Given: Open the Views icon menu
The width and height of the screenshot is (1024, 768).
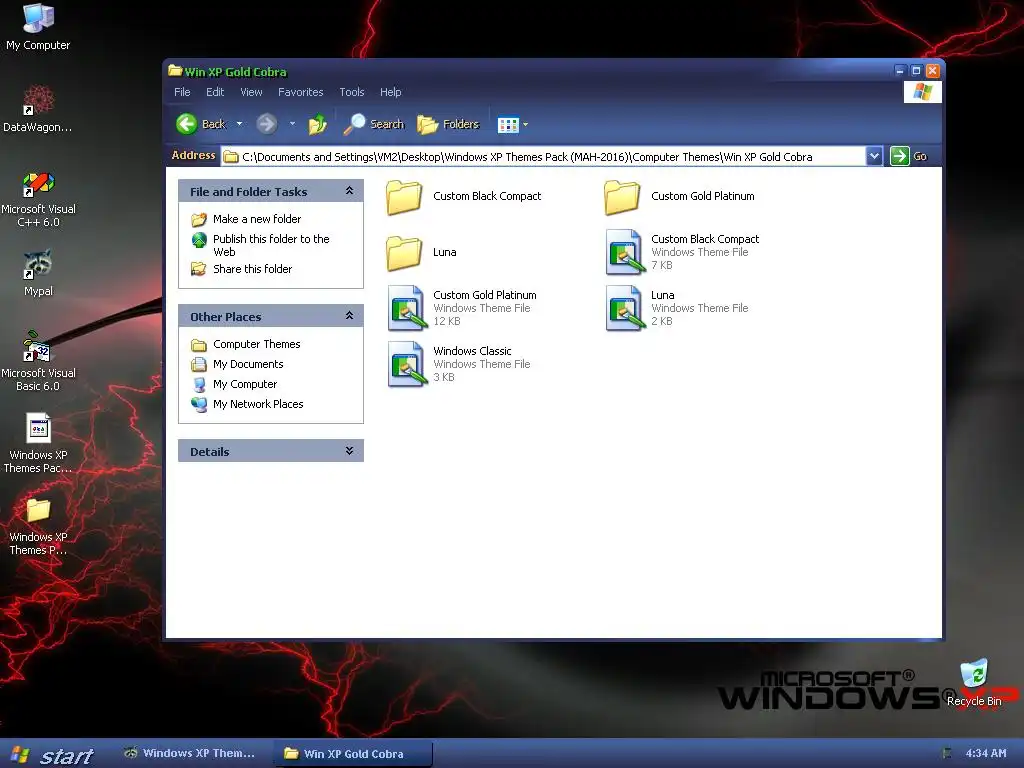Looking at the screenshot, I should (507, 125).
